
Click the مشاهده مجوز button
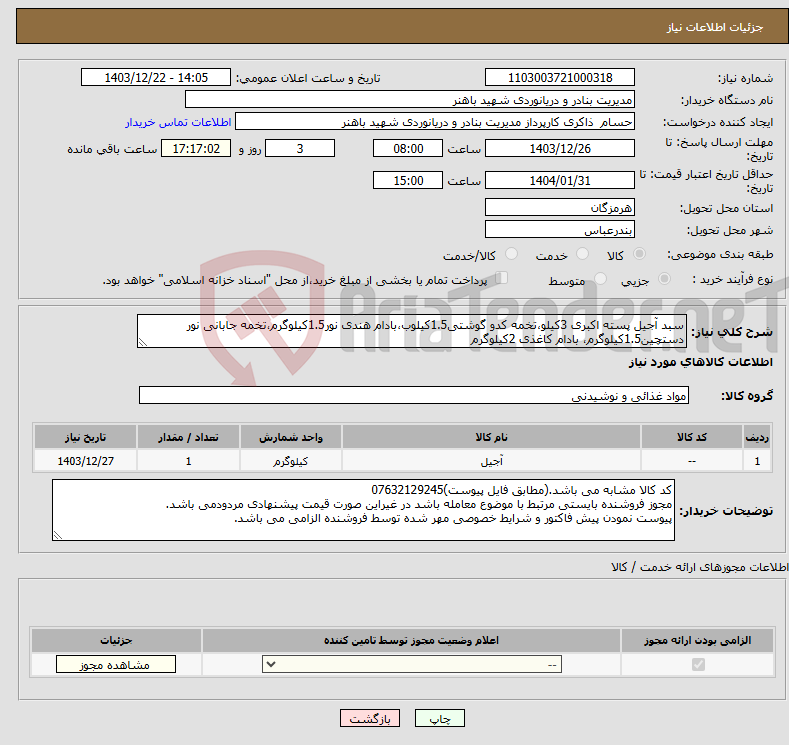pos(116,665)
